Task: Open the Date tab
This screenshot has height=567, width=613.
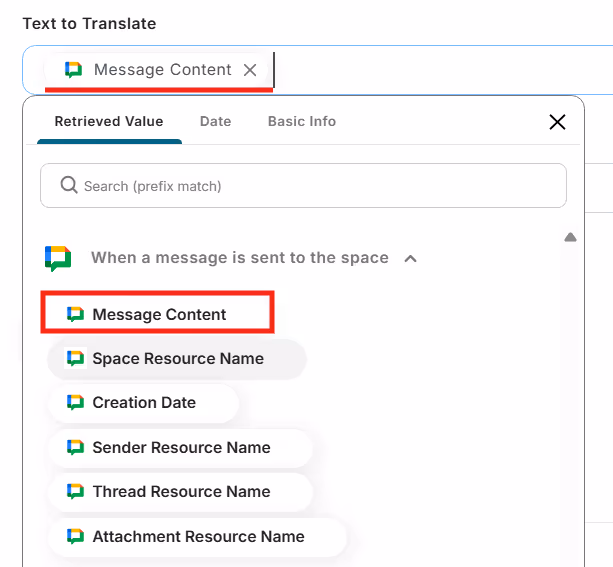Action: coord(215,121)
